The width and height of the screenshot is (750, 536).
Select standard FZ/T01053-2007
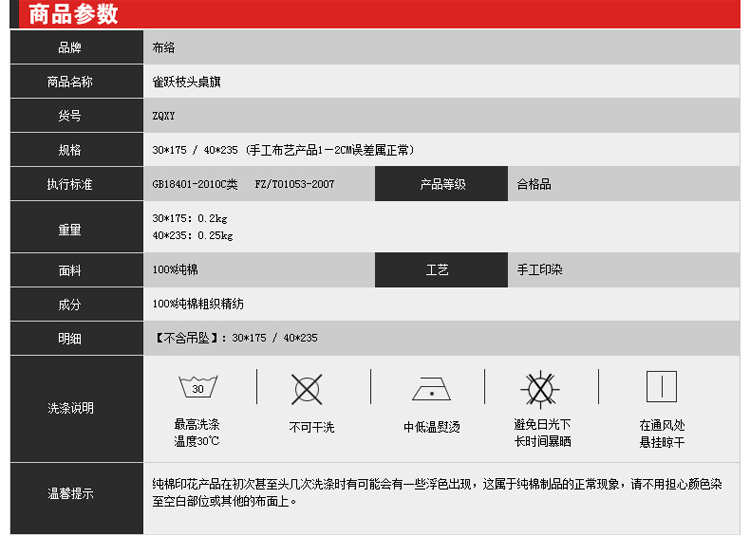(x=294, y=184)
